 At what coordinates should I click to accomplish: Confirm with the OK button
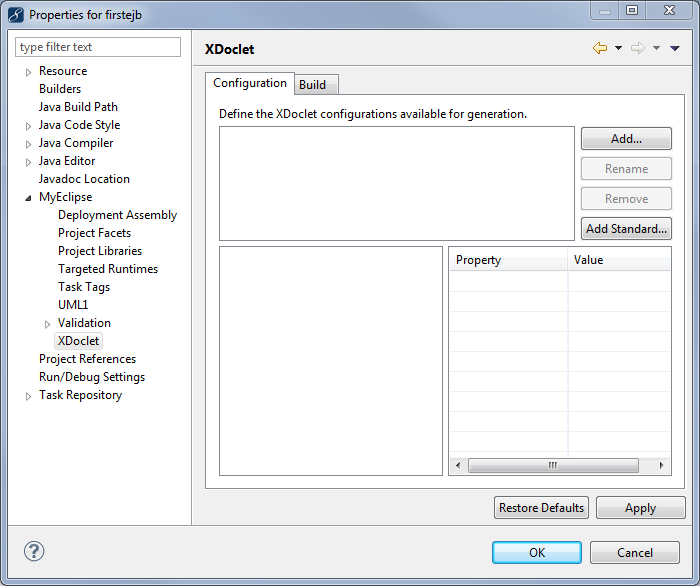(x=536, y=553)
